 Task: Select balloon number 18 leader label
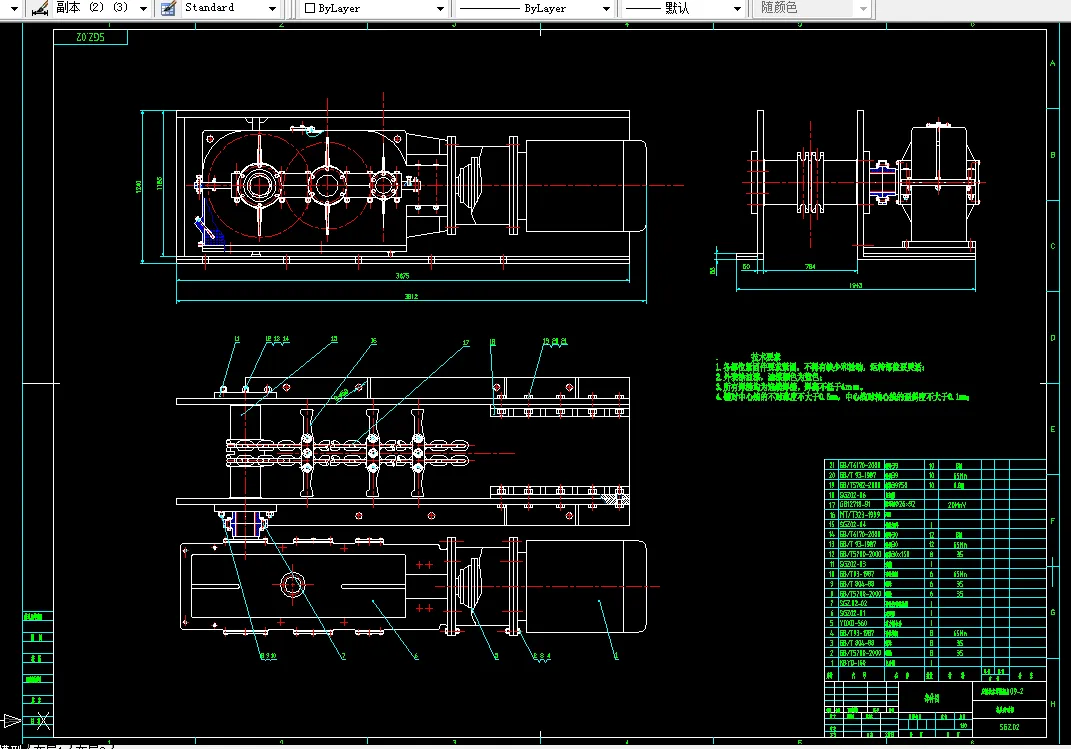point(492,343)
